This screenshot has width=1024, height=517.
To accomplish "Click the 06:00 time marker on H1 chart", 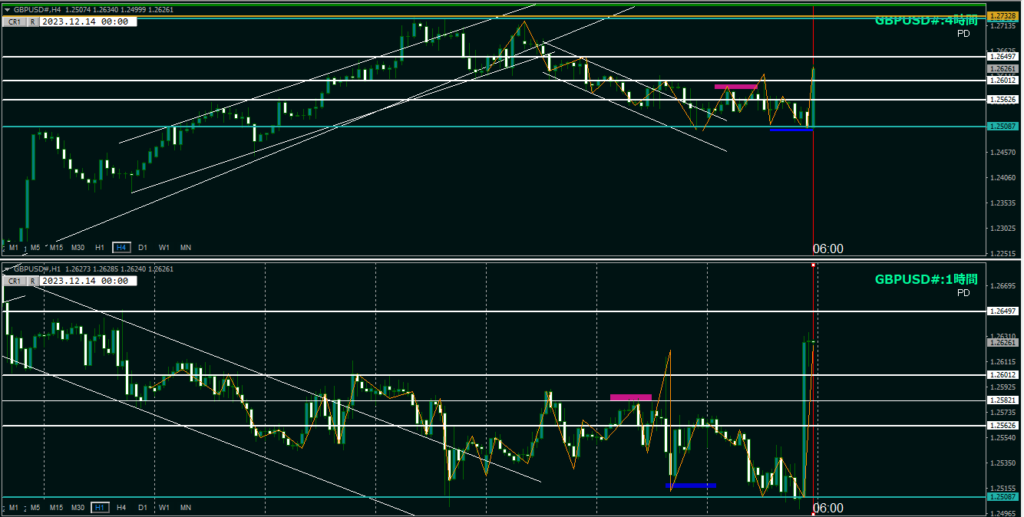I will 827,508.
